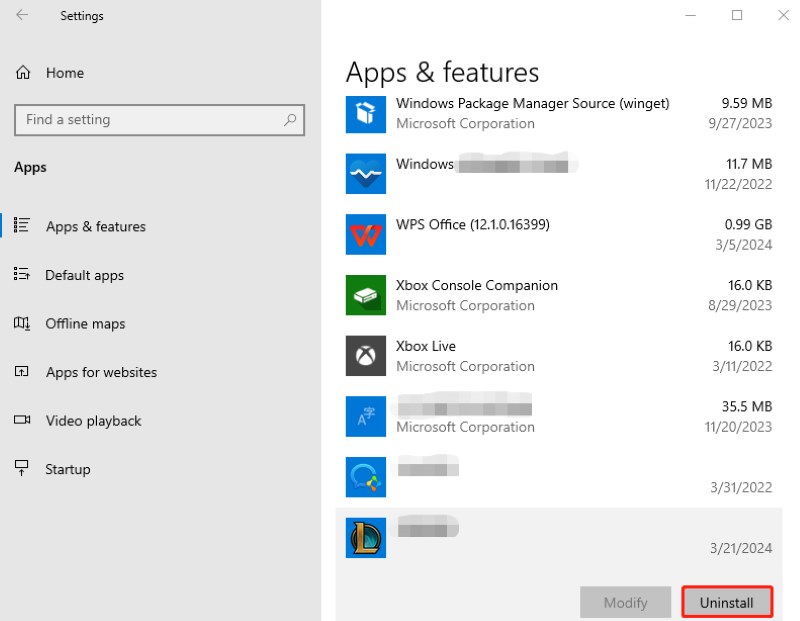Click the Apps & features list icon

(21, 225)
